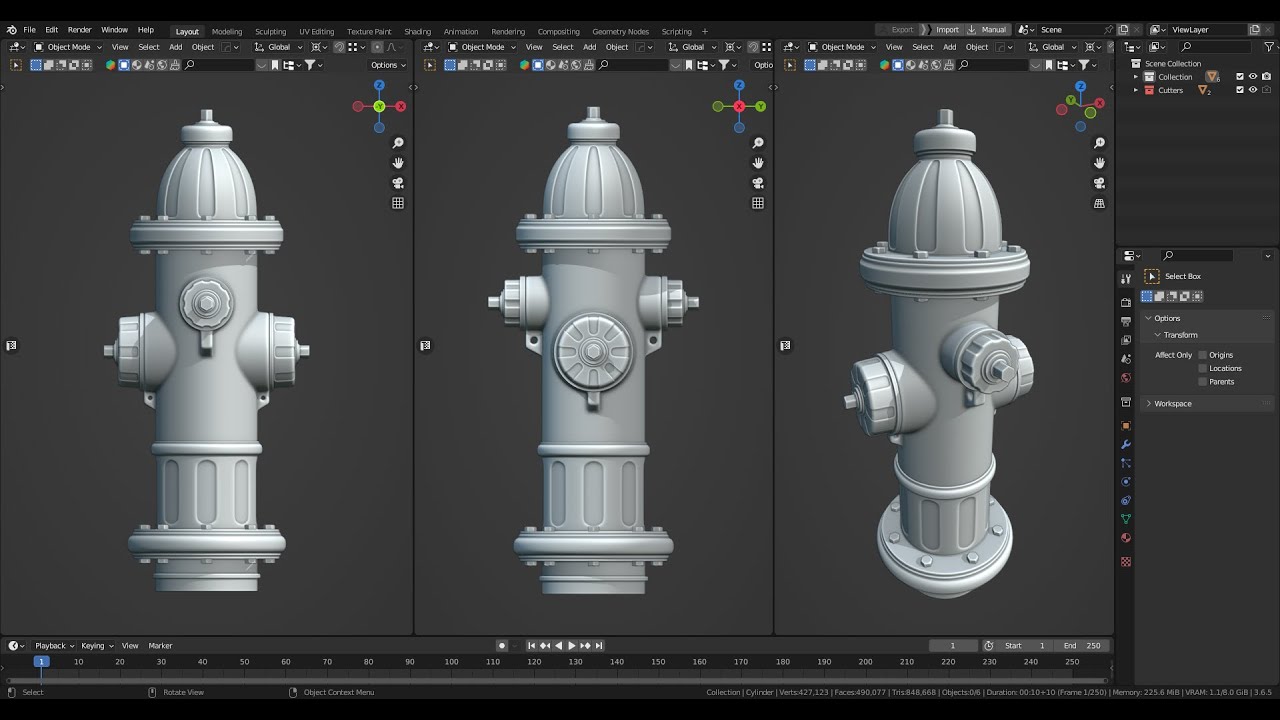
Task: Expand the Workspace panel
Action: pos(1148,403)
